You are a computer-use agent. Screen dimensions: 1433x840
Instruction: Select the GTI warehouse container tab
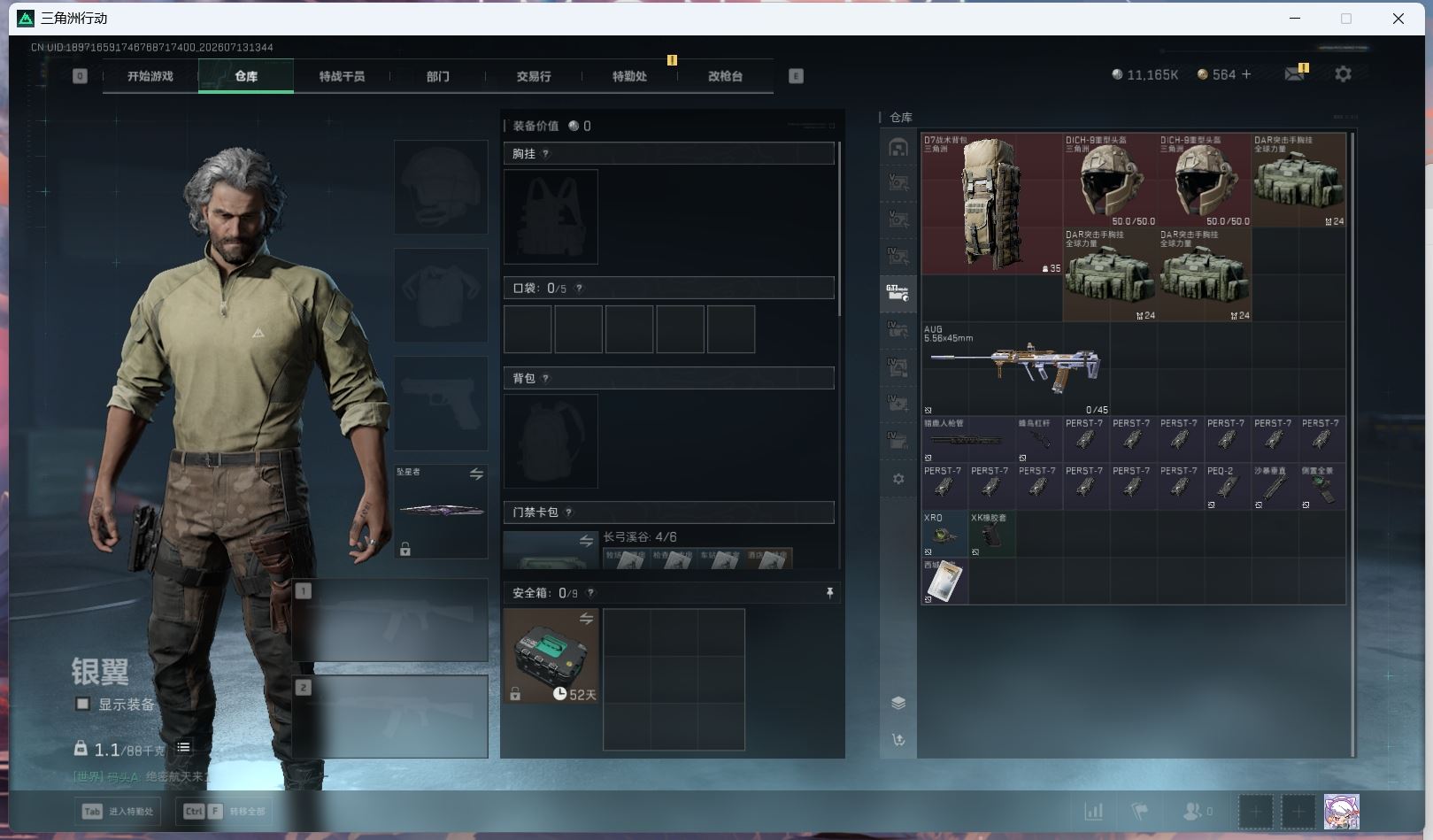point(898,292)
